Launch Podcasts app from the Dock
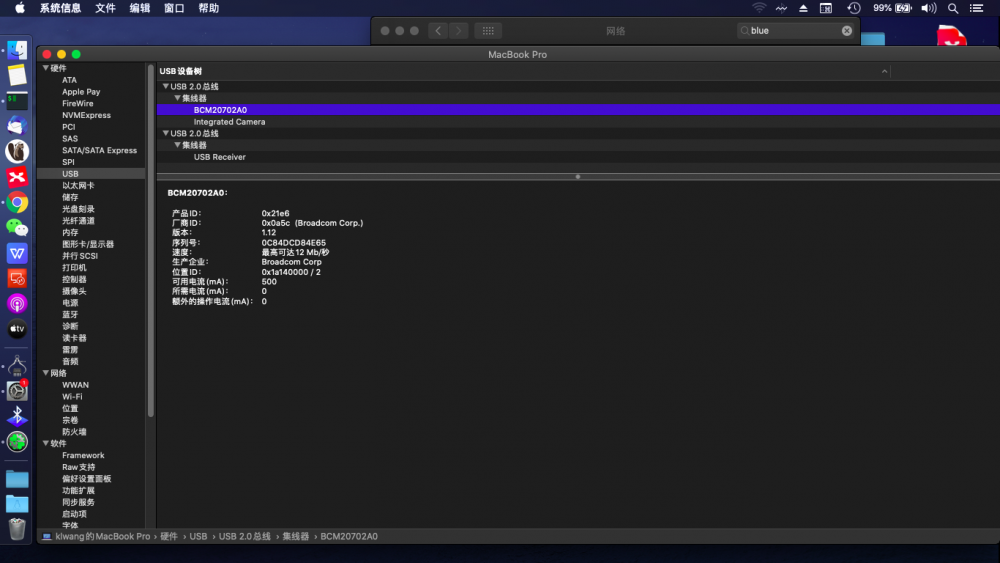Image resolution: width=1000 pixels, height=563 pixels. [17, 303]
